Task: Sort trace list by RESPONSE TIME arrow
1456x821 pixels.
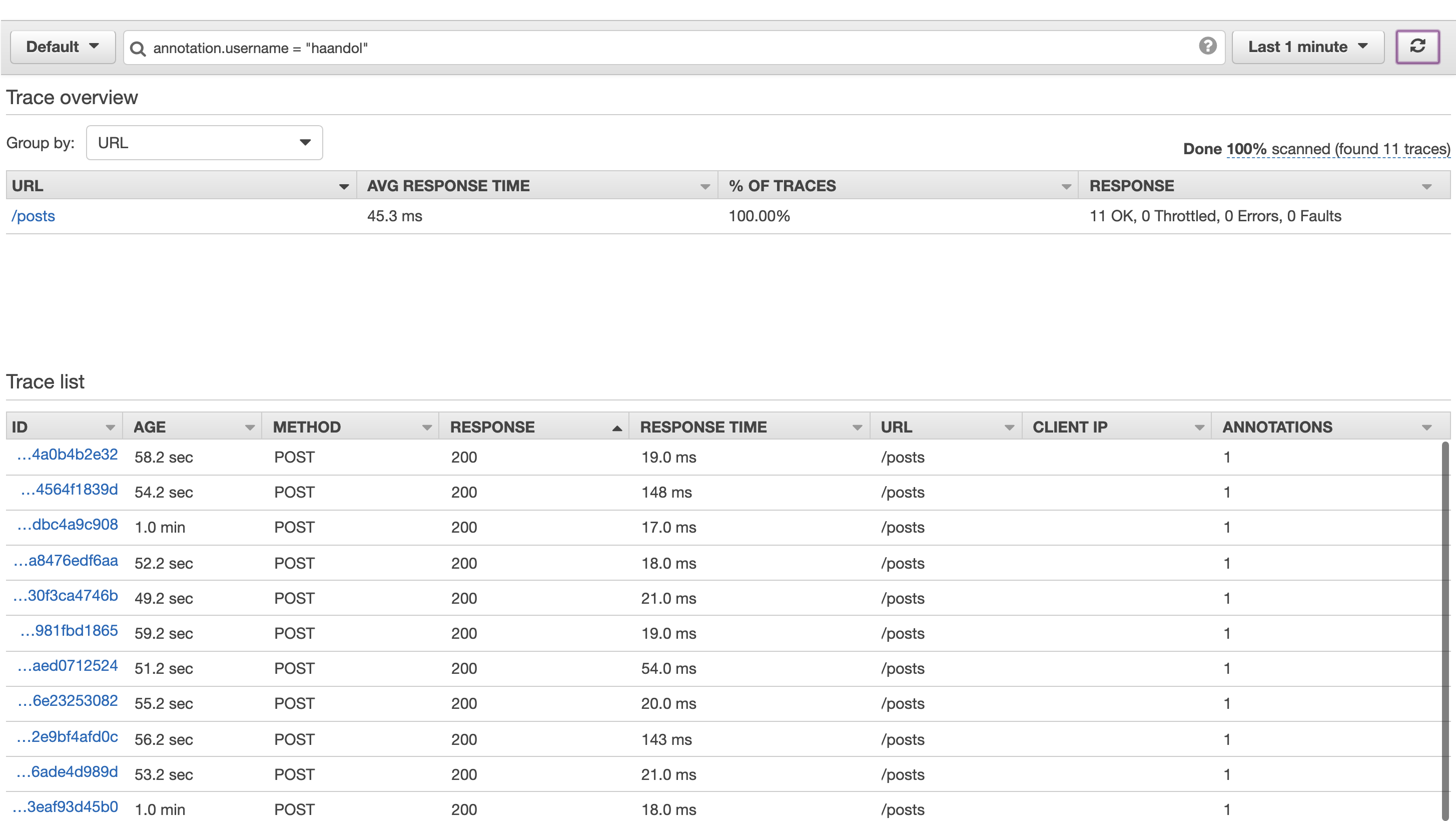Action: [857, 428]
